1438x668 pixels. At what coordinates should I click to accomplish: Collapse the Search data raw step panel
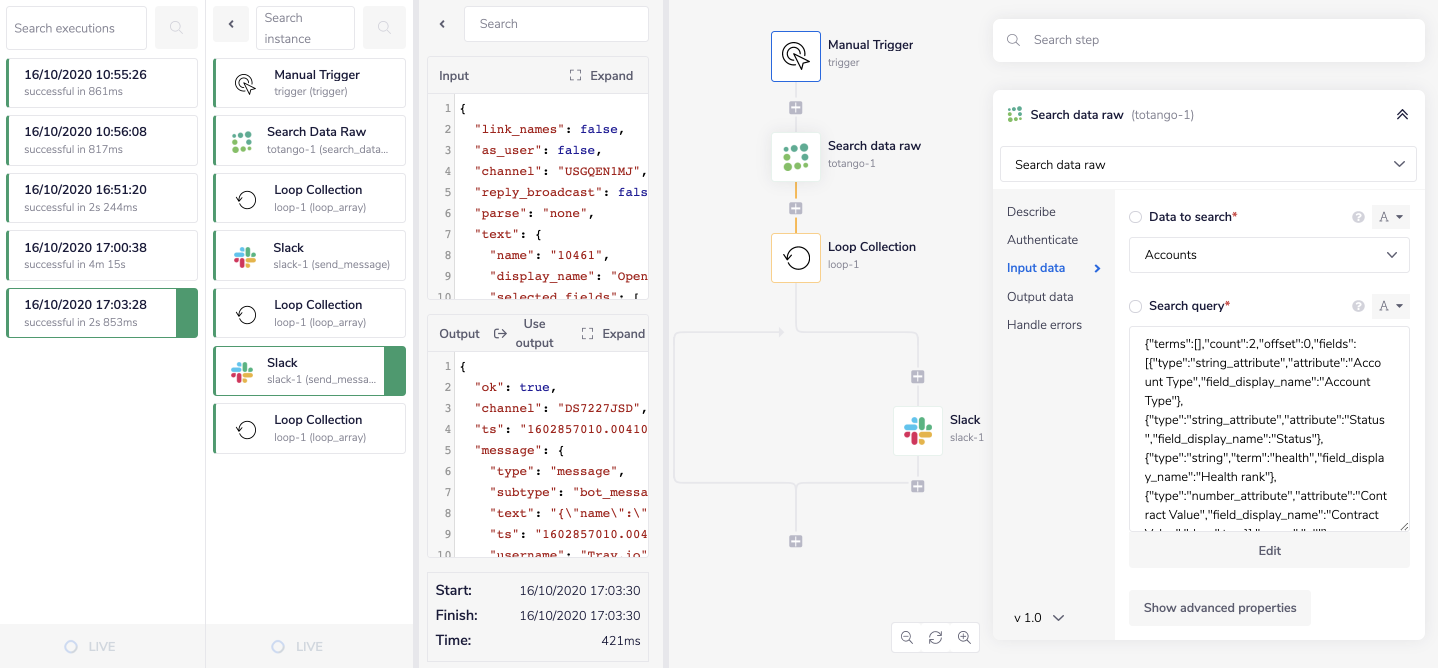click(x=1402, y=115)
